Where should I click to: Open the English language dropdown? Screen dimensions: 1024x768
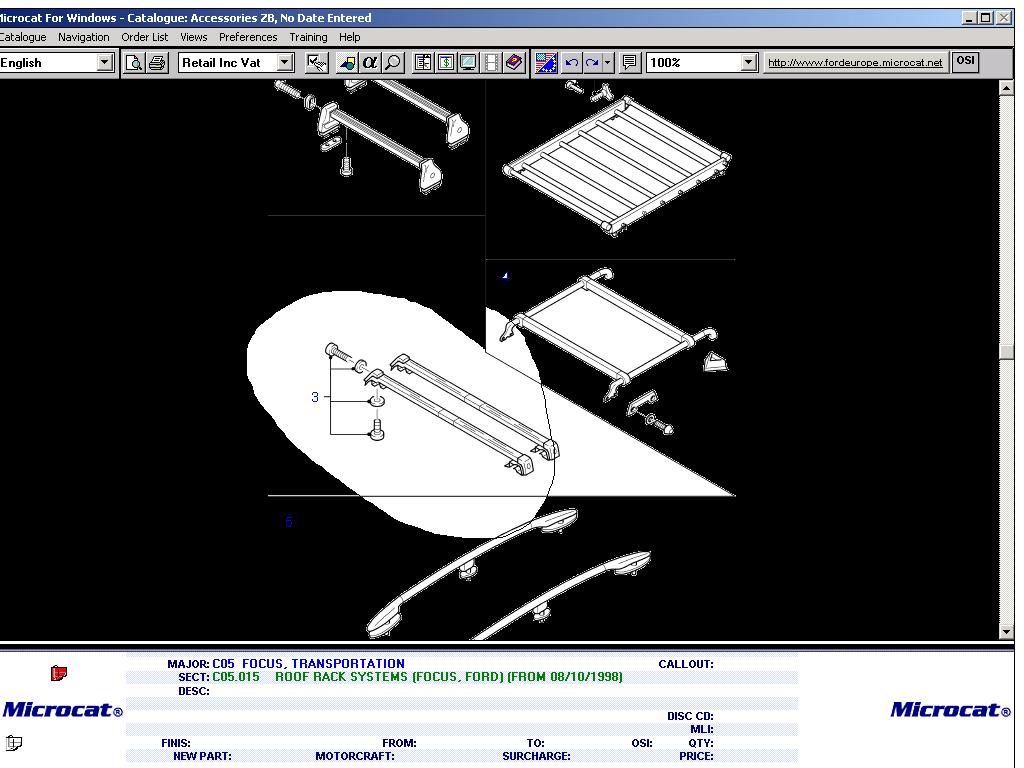105,63
